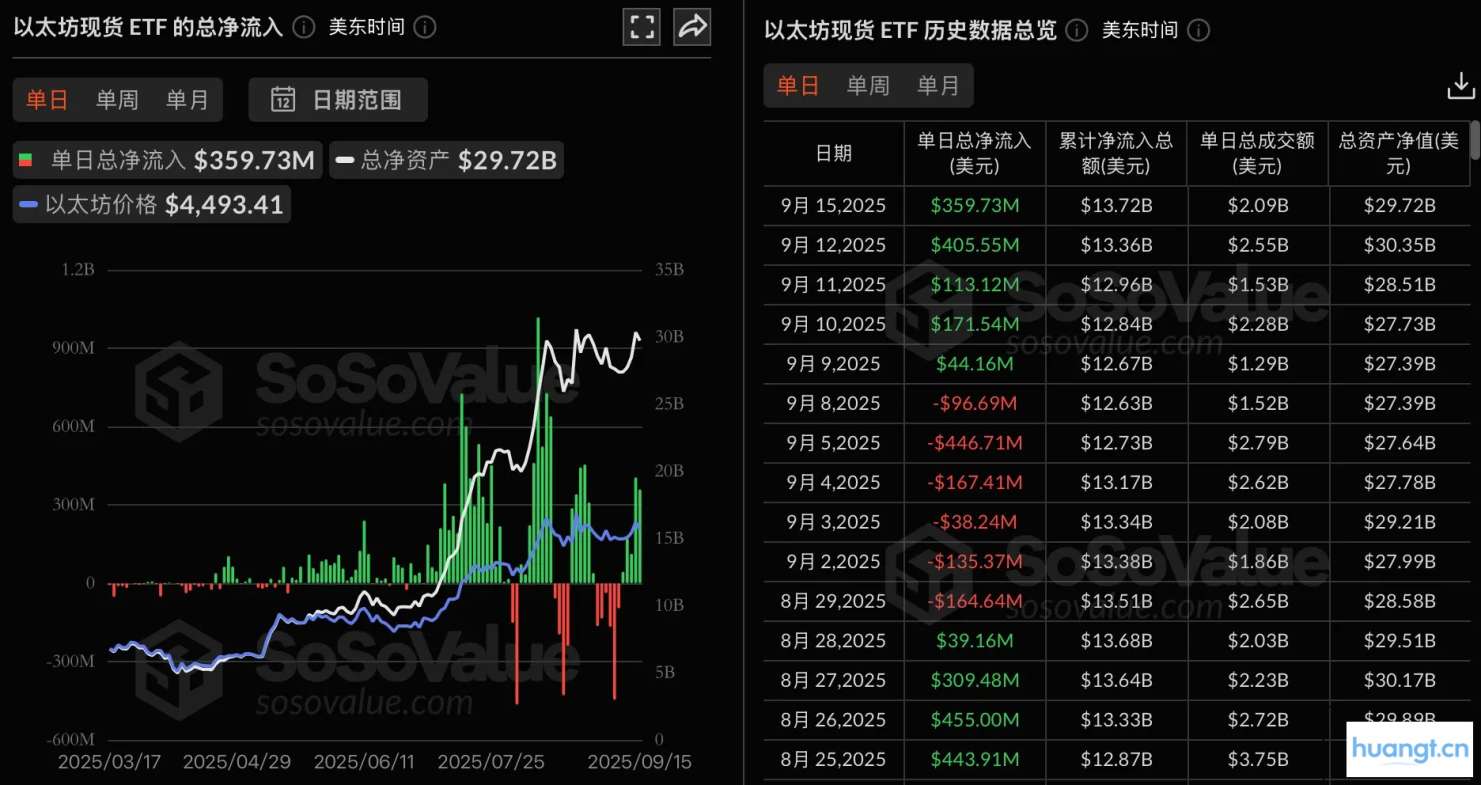Click the 总资产净值(美元) column header
Image resolution: width=1481 pixels, height=785 pixels.
[x=1399, y=153]
